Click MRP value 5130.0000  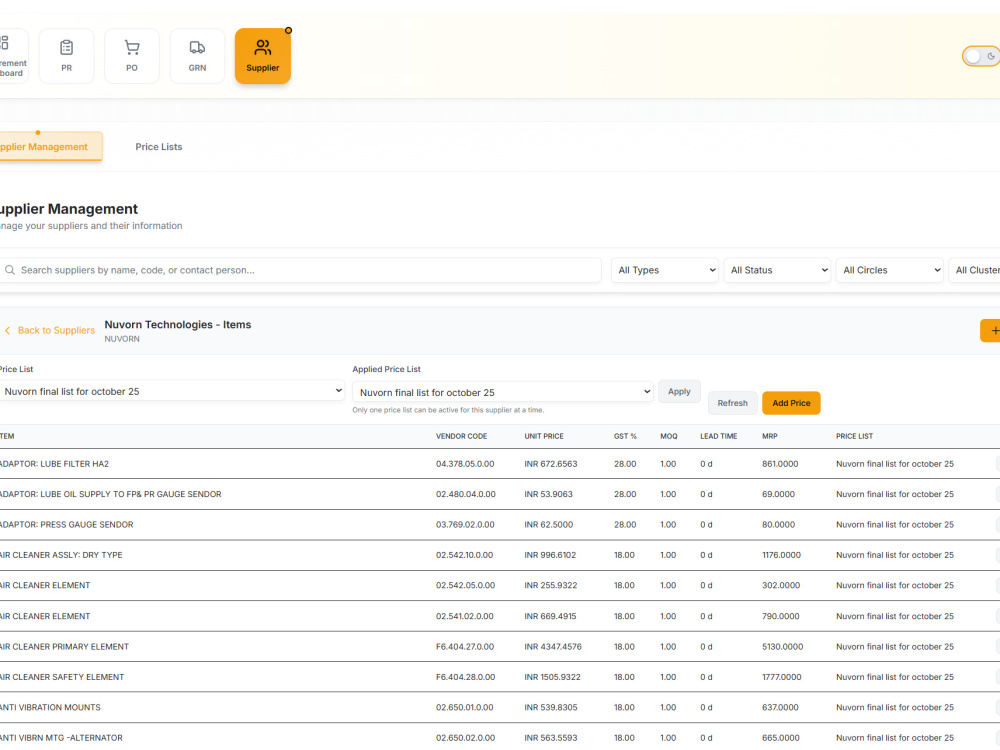point(783,647)
